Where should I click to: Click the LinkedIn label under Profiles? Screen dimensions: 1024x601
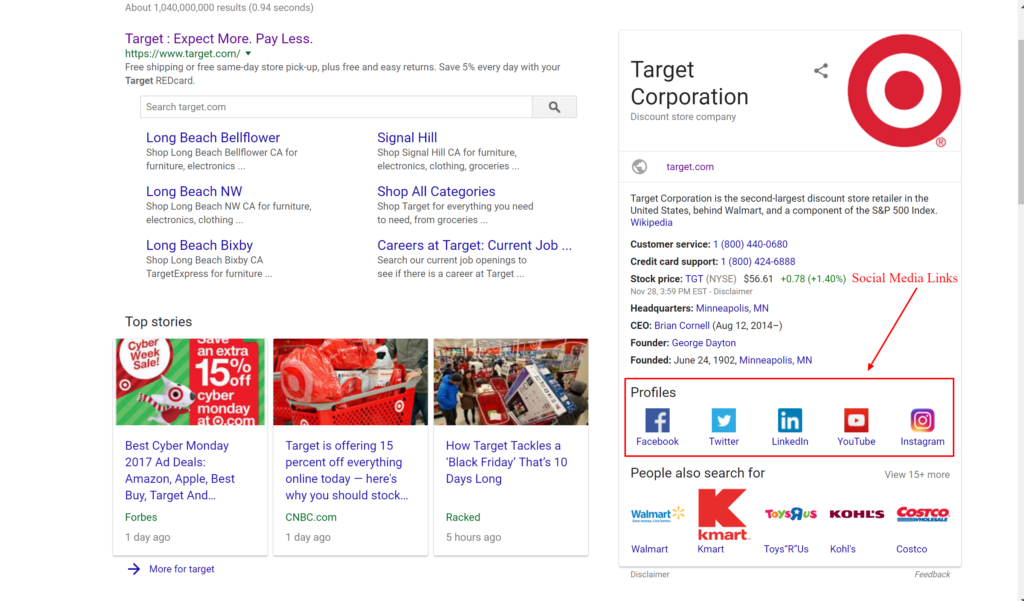[790, 442]
